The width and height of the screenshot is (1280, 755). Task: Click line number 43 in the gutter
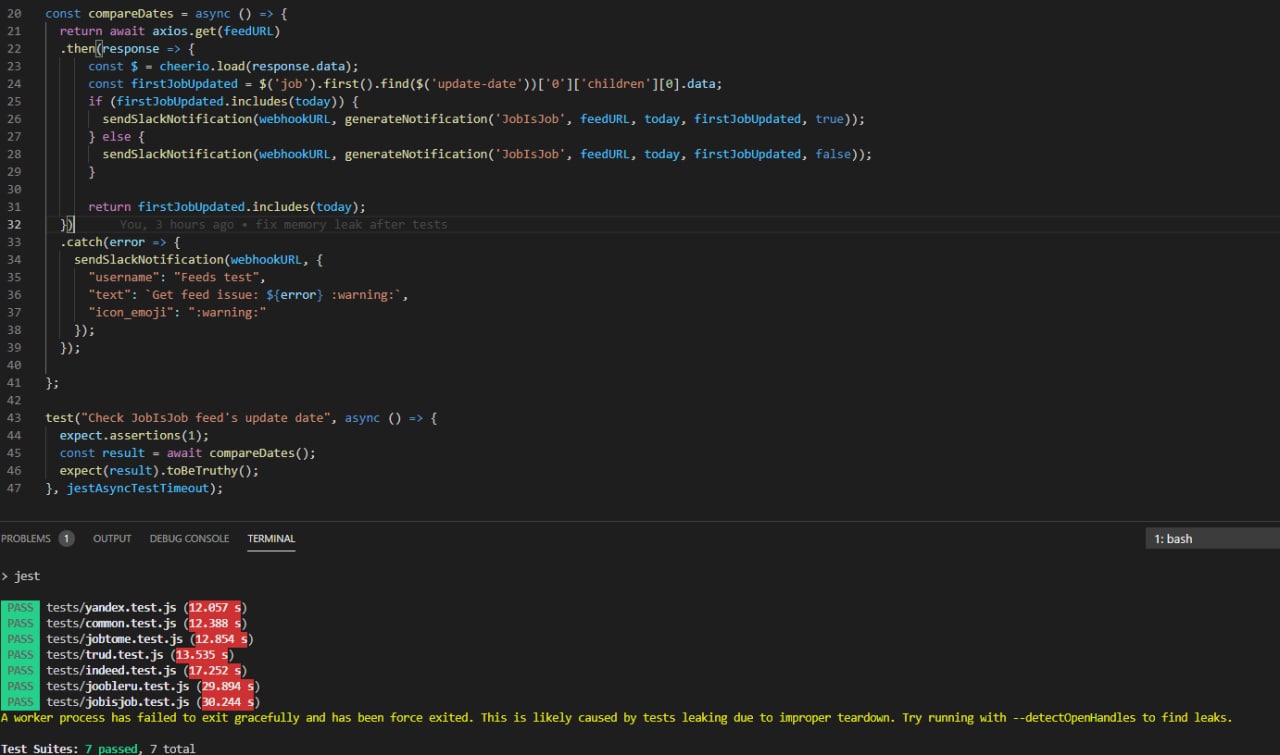click(14, 418)
